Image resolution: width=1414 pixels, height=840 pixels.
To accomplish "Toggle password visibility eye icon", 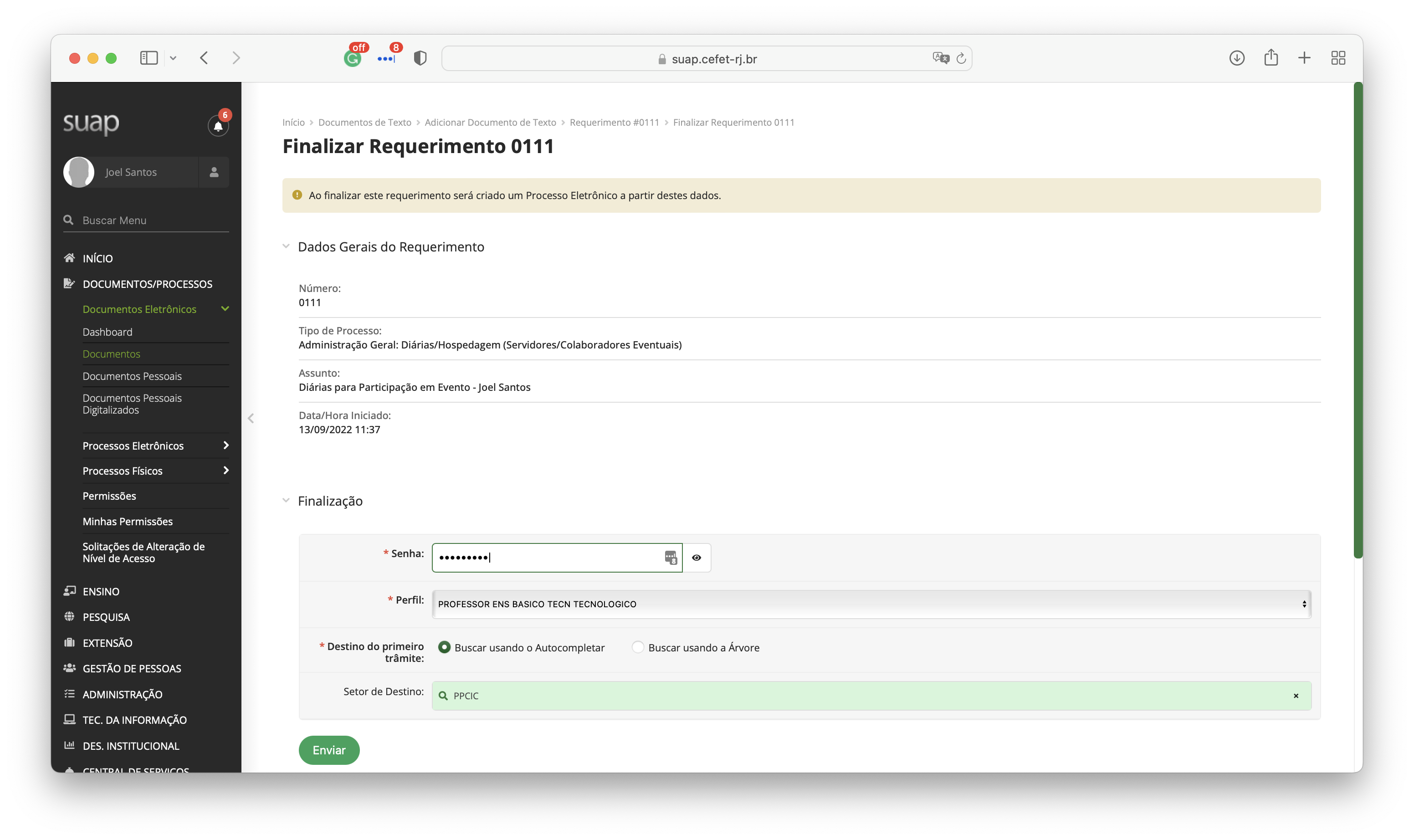I will 696,558.
